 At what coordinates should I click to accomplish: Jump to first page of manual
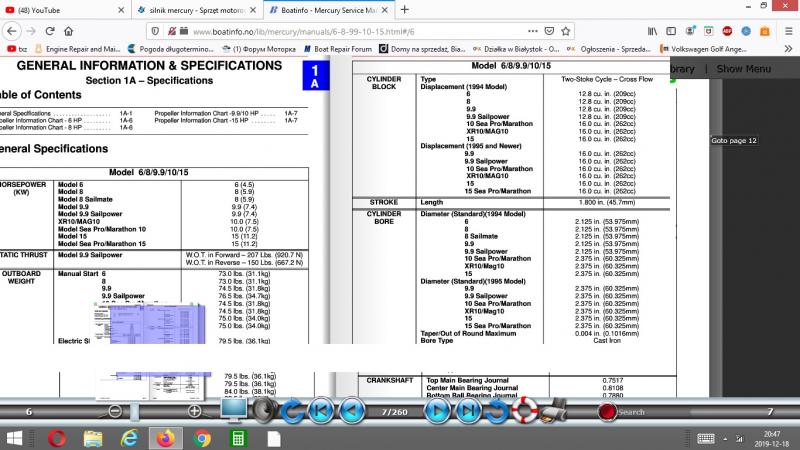(x=322, y=410)
